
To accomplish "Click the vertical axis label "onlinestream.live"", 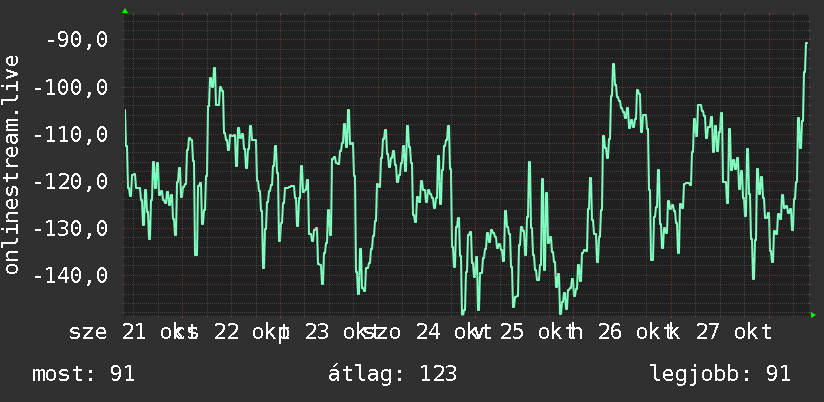I will click(x=12, y=164).
